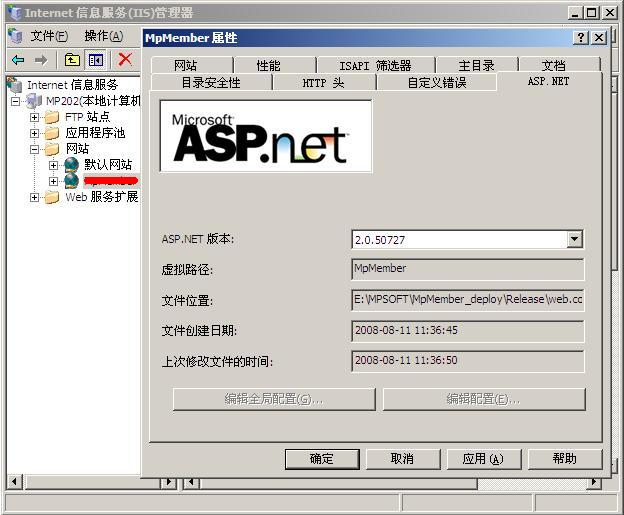Select the 默认网站 site in tree
Viewport: 624px width, 515px height.
(x=107, y=164)
